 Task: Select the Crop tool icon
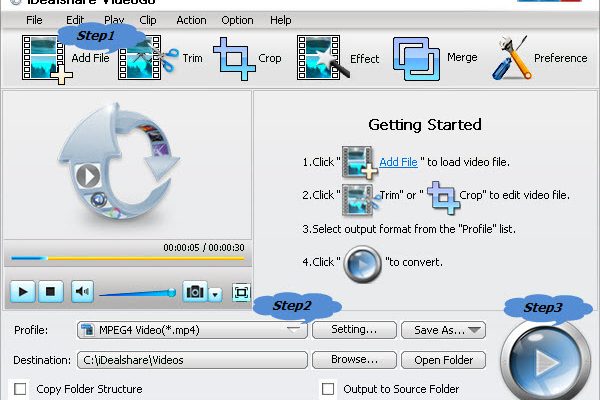pyautogui.click(x=234, y=58)
